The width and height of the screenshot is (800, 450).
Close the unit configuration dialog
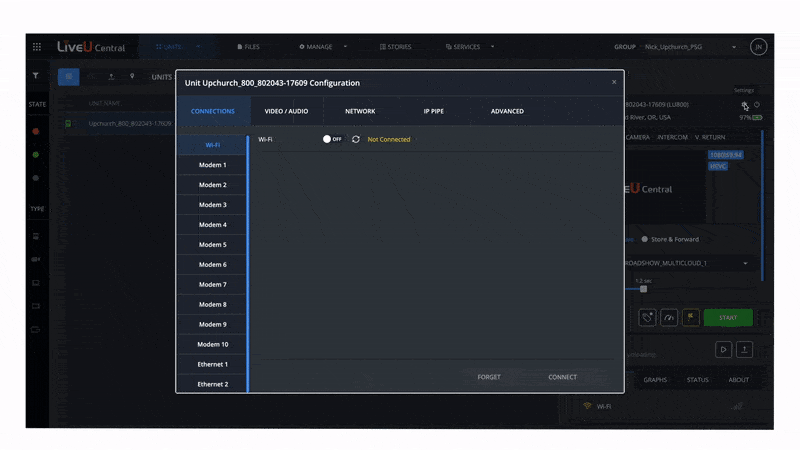614,82
